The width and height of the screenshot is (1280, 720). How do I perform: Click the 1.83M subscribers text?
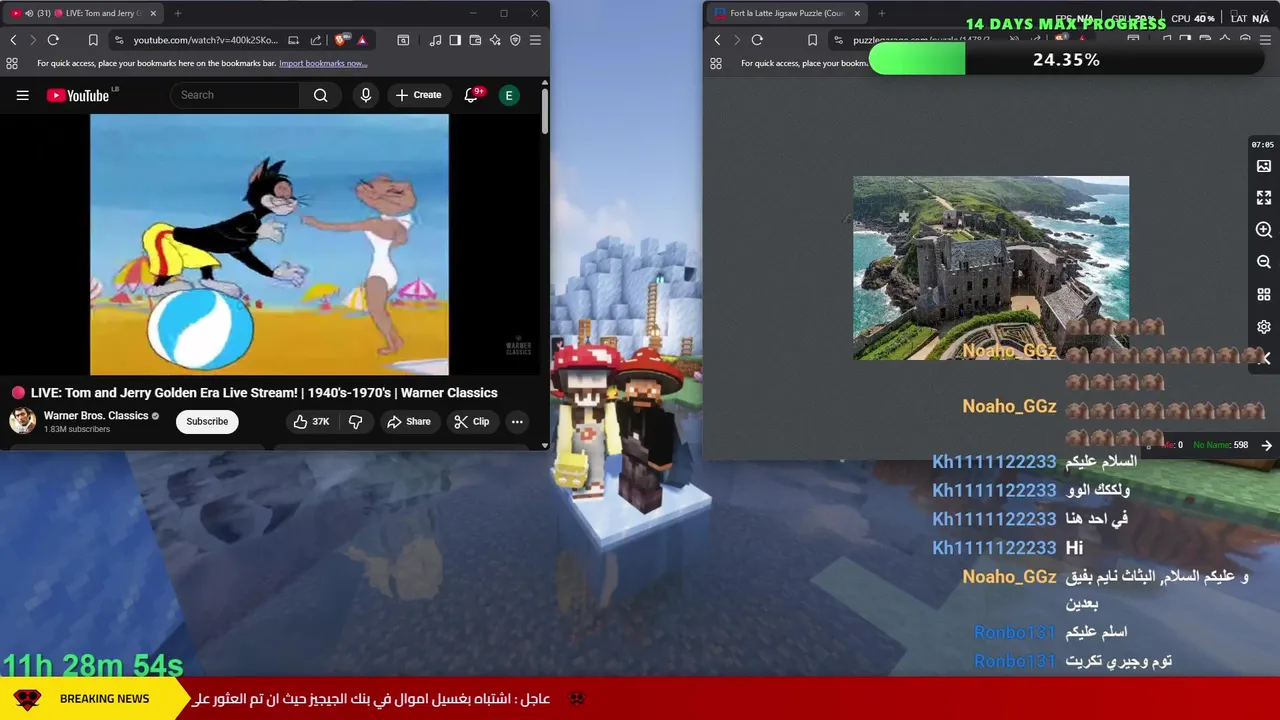pos(77,430)
